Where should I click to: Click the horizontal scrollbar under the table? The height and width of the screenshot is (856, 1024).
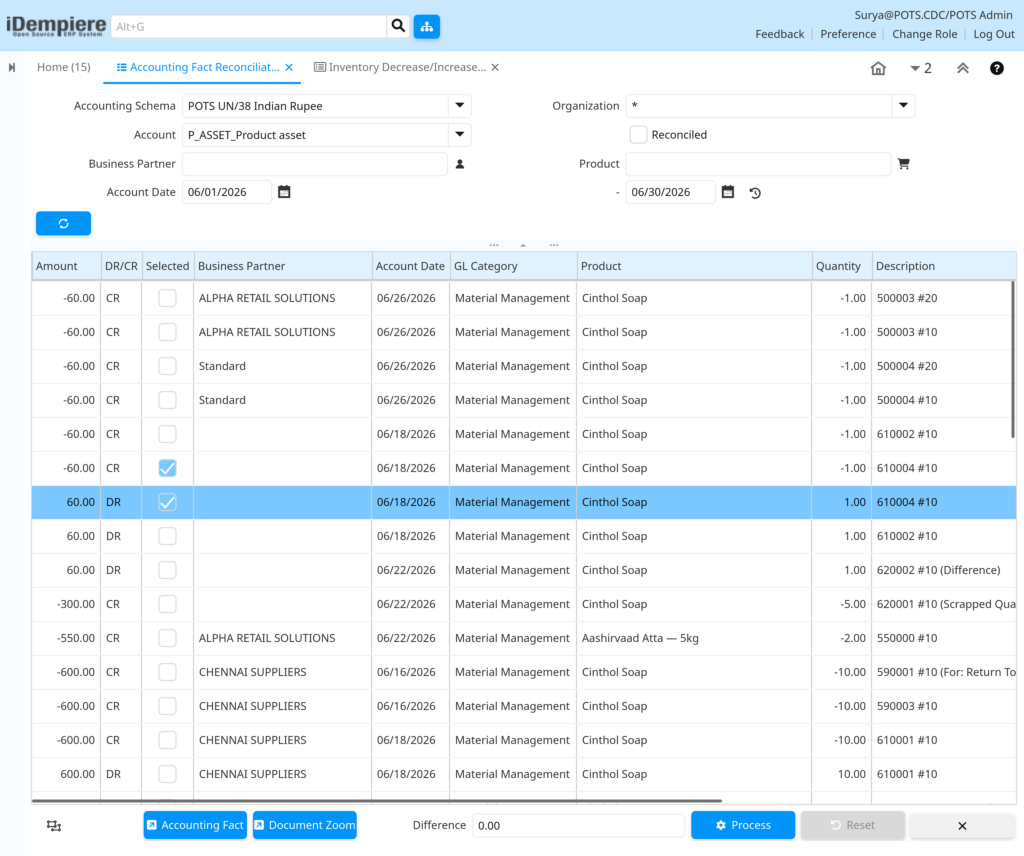(377, 801)
